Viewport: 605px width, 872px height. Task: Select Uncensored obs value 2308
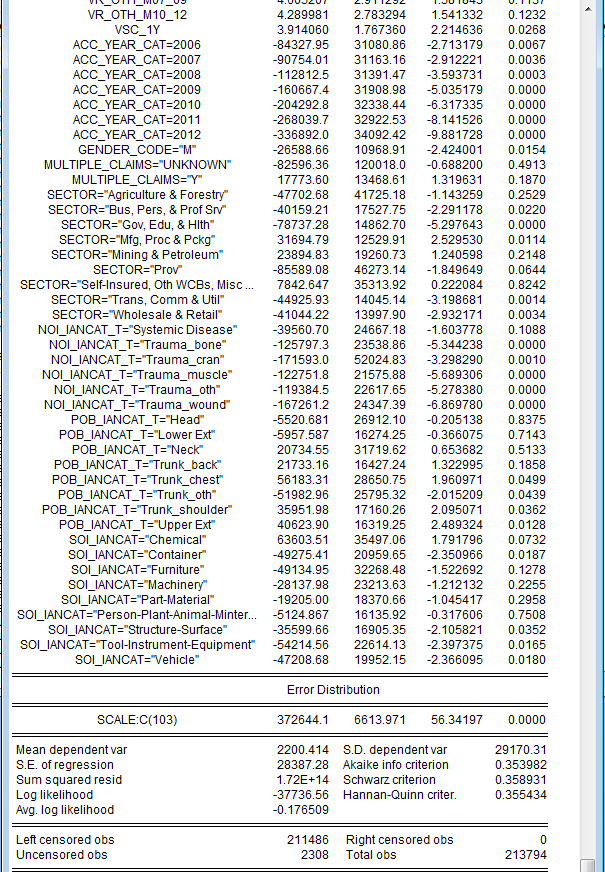click(x=314, y=855)
